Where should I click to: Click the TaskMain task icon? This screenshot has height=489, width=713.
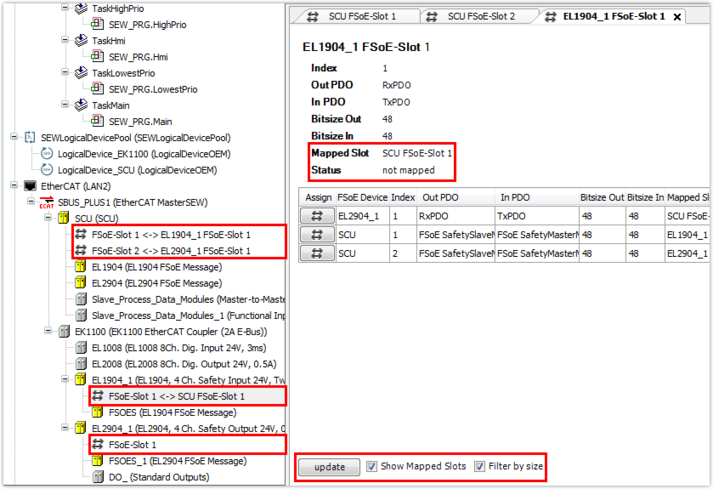click(x=81, y=105)
